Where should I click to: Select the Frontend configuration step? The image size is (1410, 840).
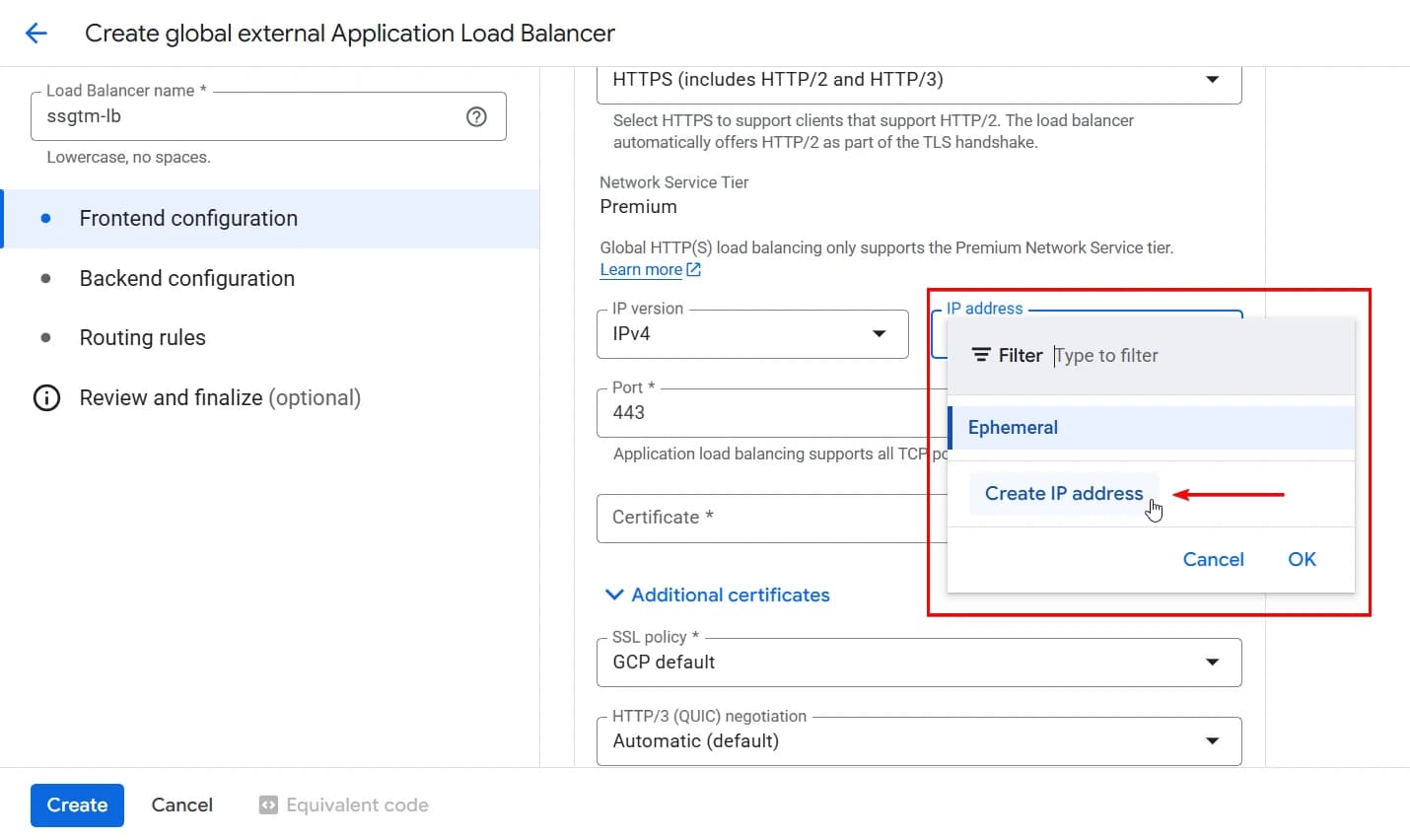coord(187,218)
